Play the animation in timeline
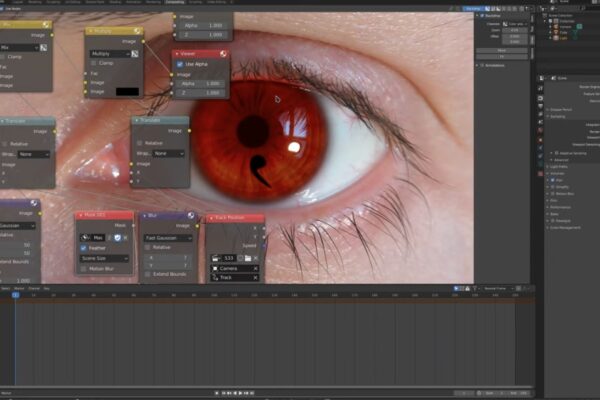 pos(240,393)
